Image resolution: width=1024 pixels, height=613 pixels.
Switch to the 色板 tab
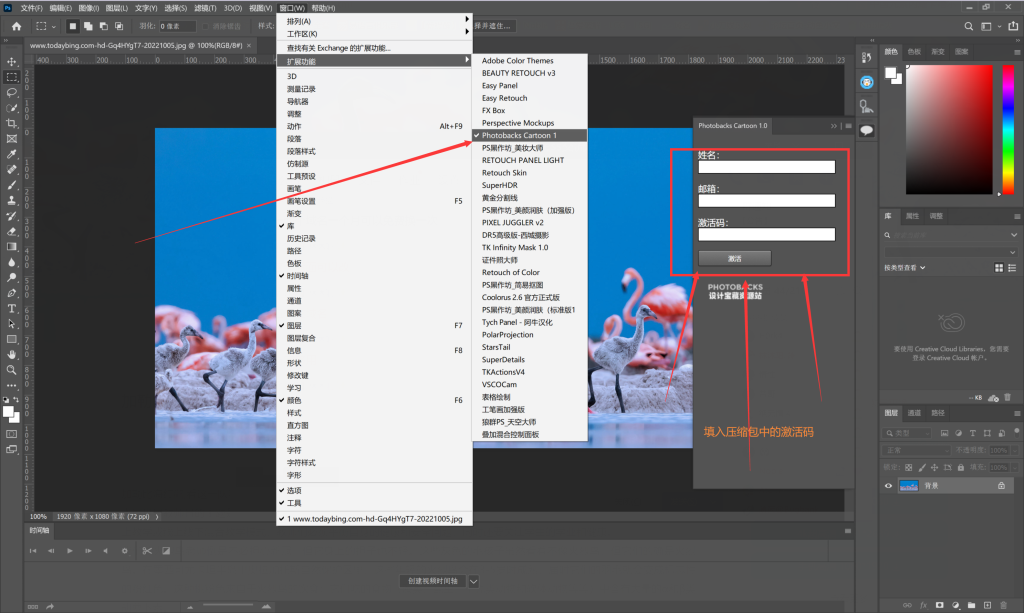(x=914, y=52)
